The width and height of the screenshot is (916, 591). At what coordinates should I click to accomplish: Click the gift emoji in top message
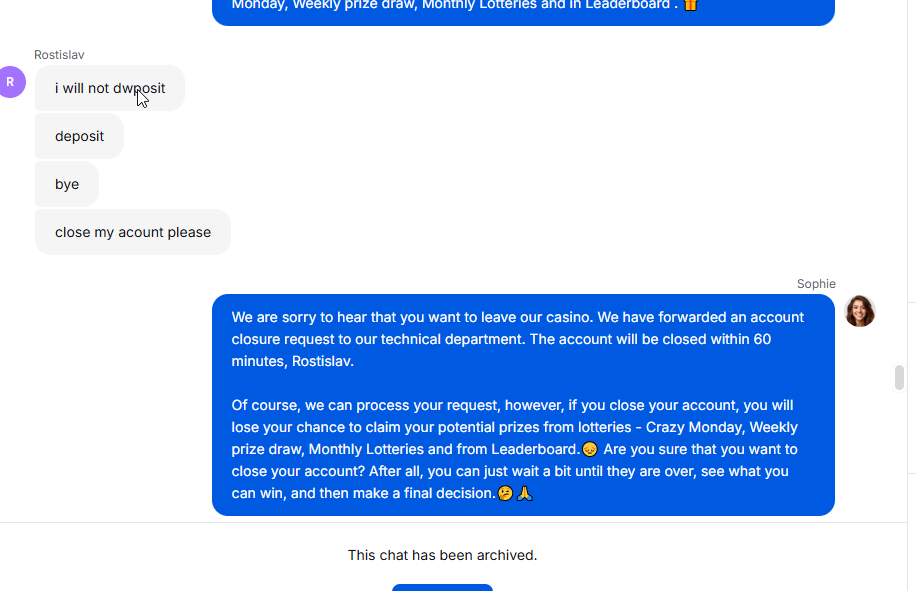(691, 5)
